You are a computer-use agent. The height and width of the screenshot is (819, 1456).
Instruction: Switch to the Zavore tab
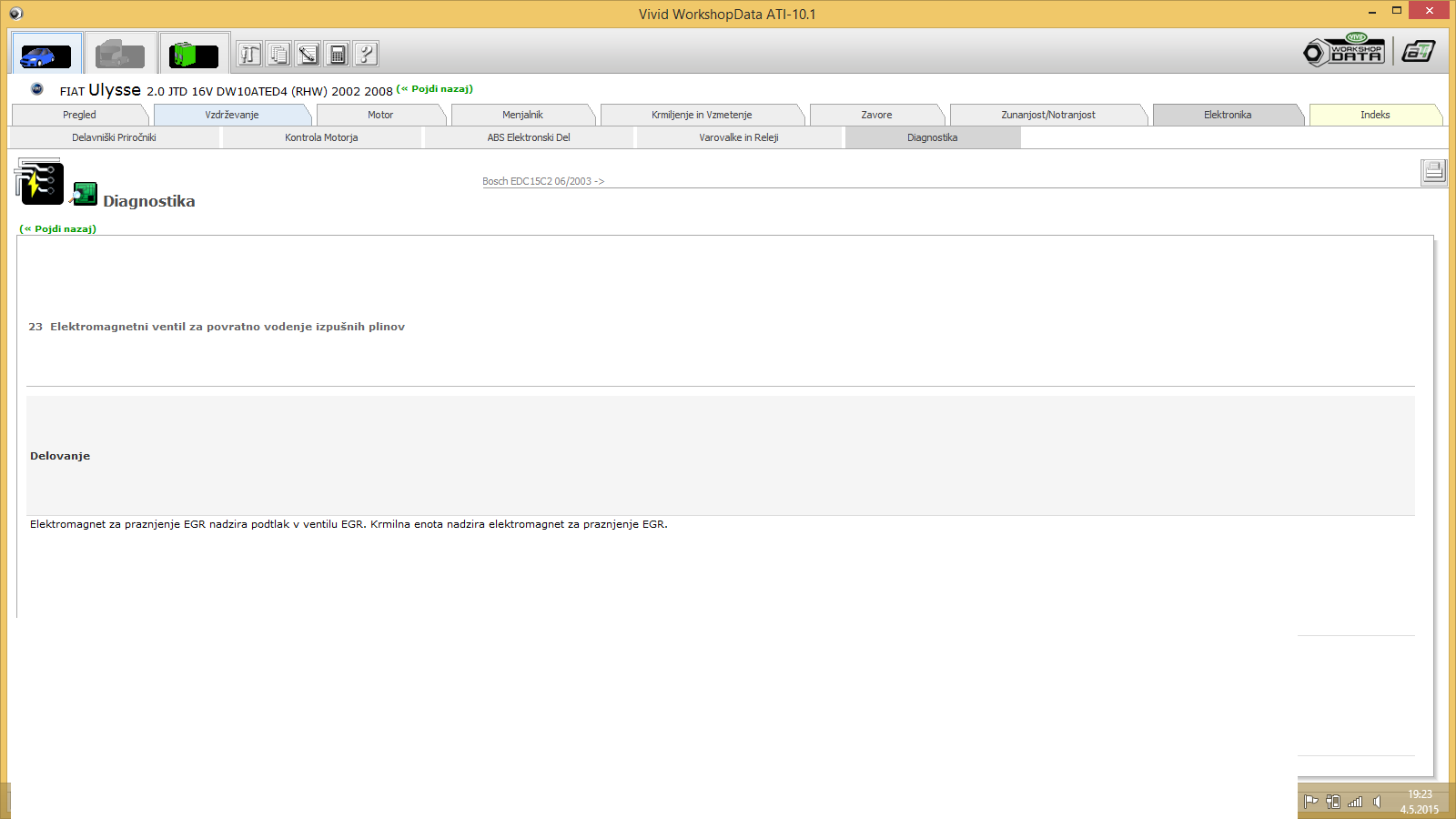coord(876,115)
